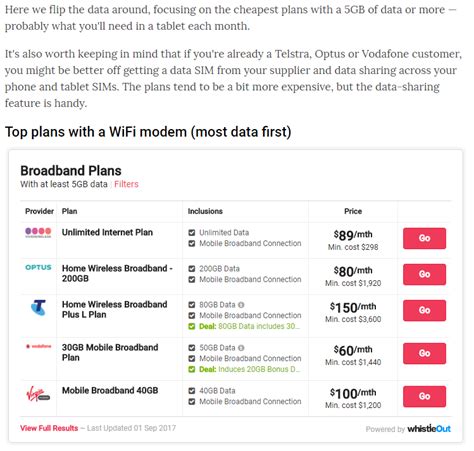Expand the Vodafone 20GB bonus deal
Viewport: 474px width, 451px height.
(x=249, y=369)
